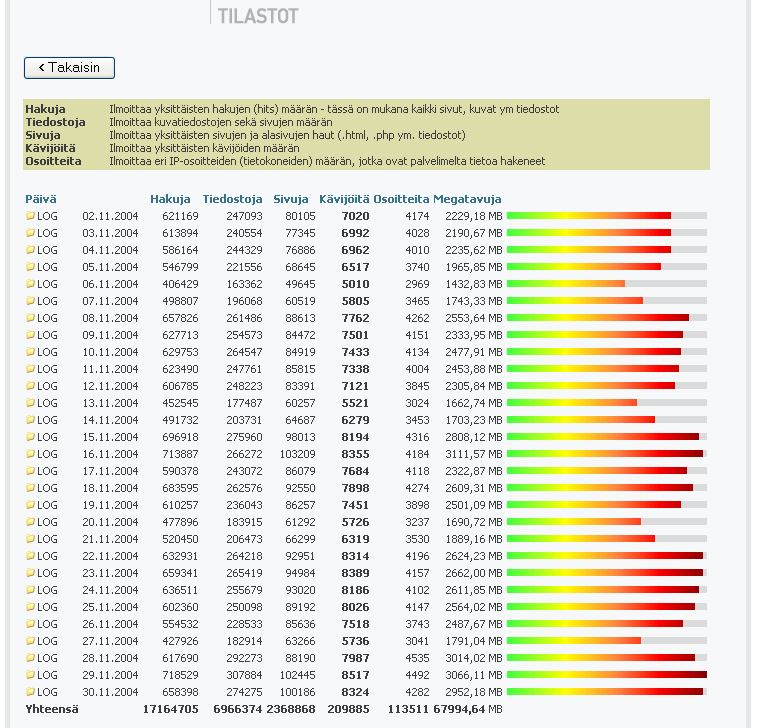This screenshot has width=758, height=728.
Task: Open LOG folder icon for 24.11.2004
Action: click(x=30, y=590)
